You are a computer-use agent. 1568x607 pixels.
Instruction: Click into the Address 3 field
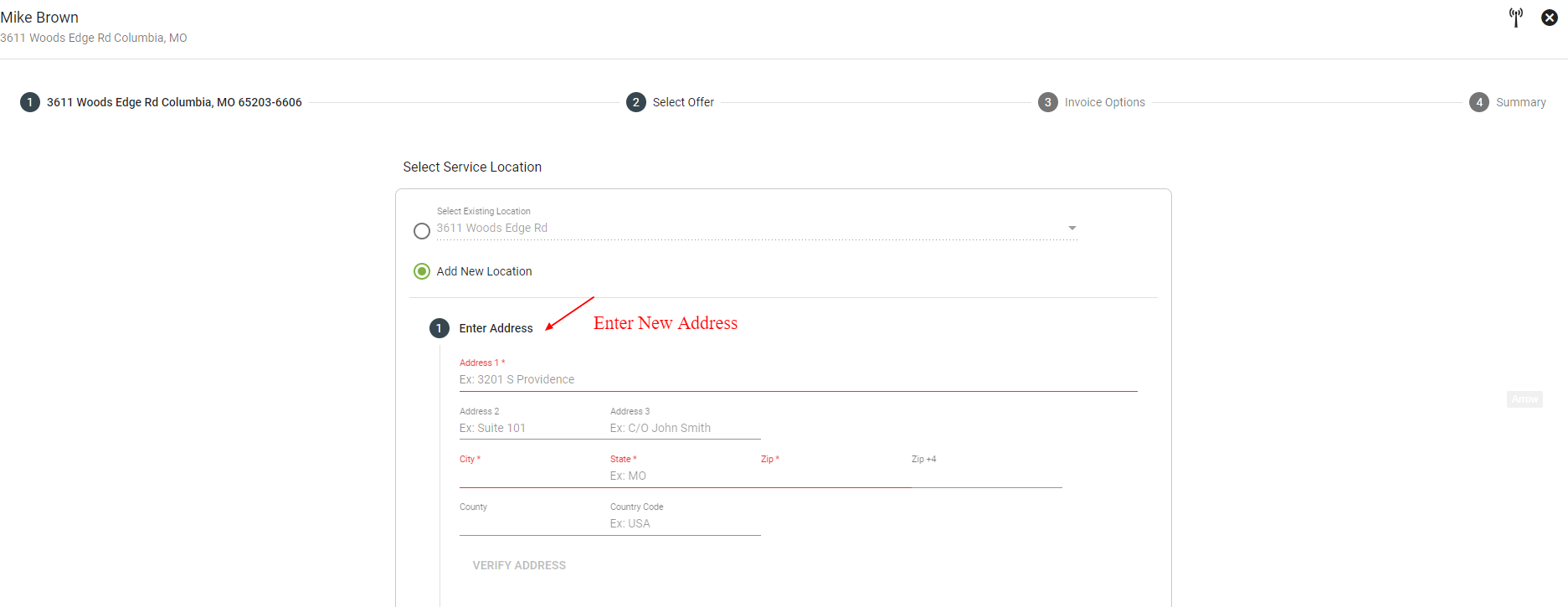click(685, 428)
